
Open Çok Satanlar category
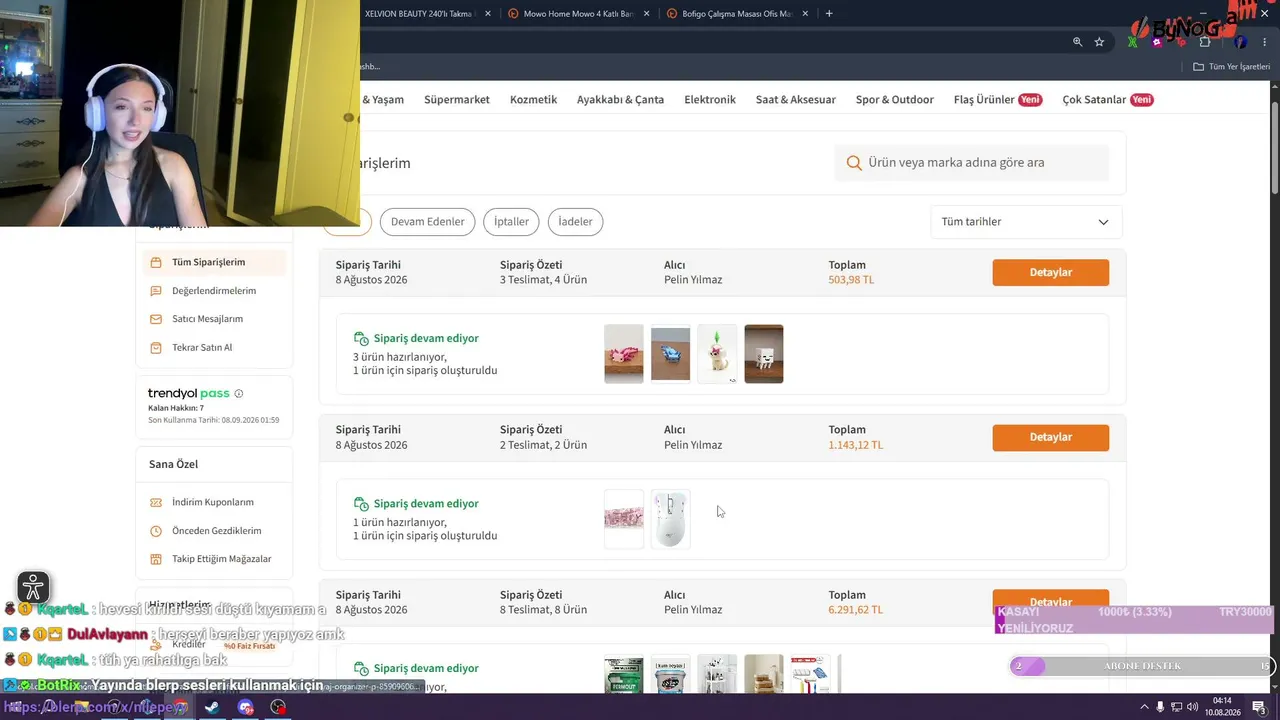pyautogui.click(x=1108, y=100)
